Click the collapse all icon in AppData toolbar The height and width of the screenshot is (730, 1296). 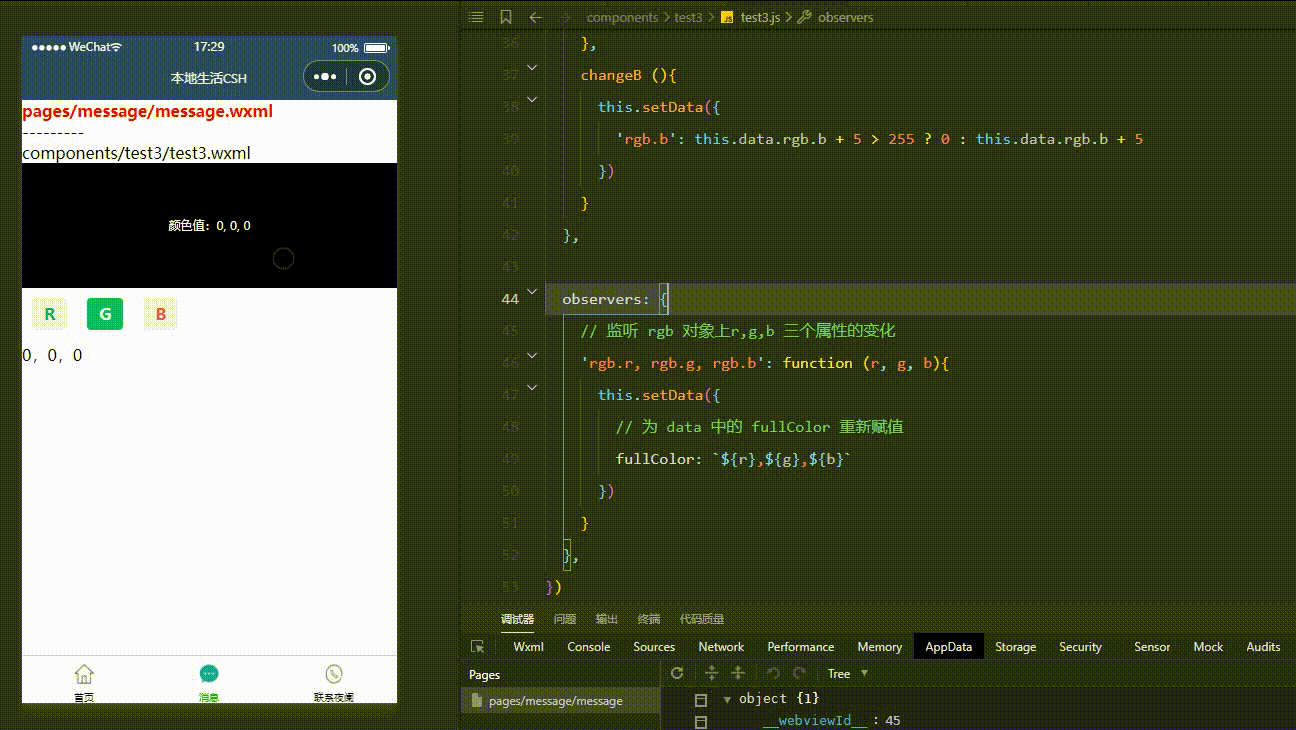click(x=738, y=673)
